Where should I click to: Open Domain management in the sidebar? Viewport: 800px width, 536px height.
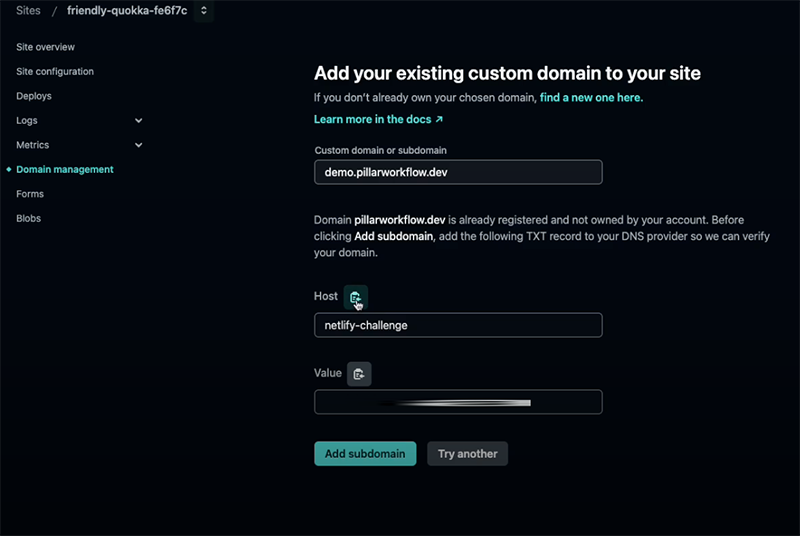(x=65, y=169)
